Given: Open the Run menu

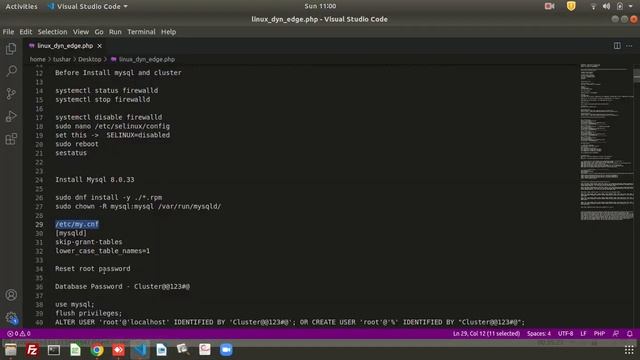Looking at the screenshot, I should click(115, 32).
